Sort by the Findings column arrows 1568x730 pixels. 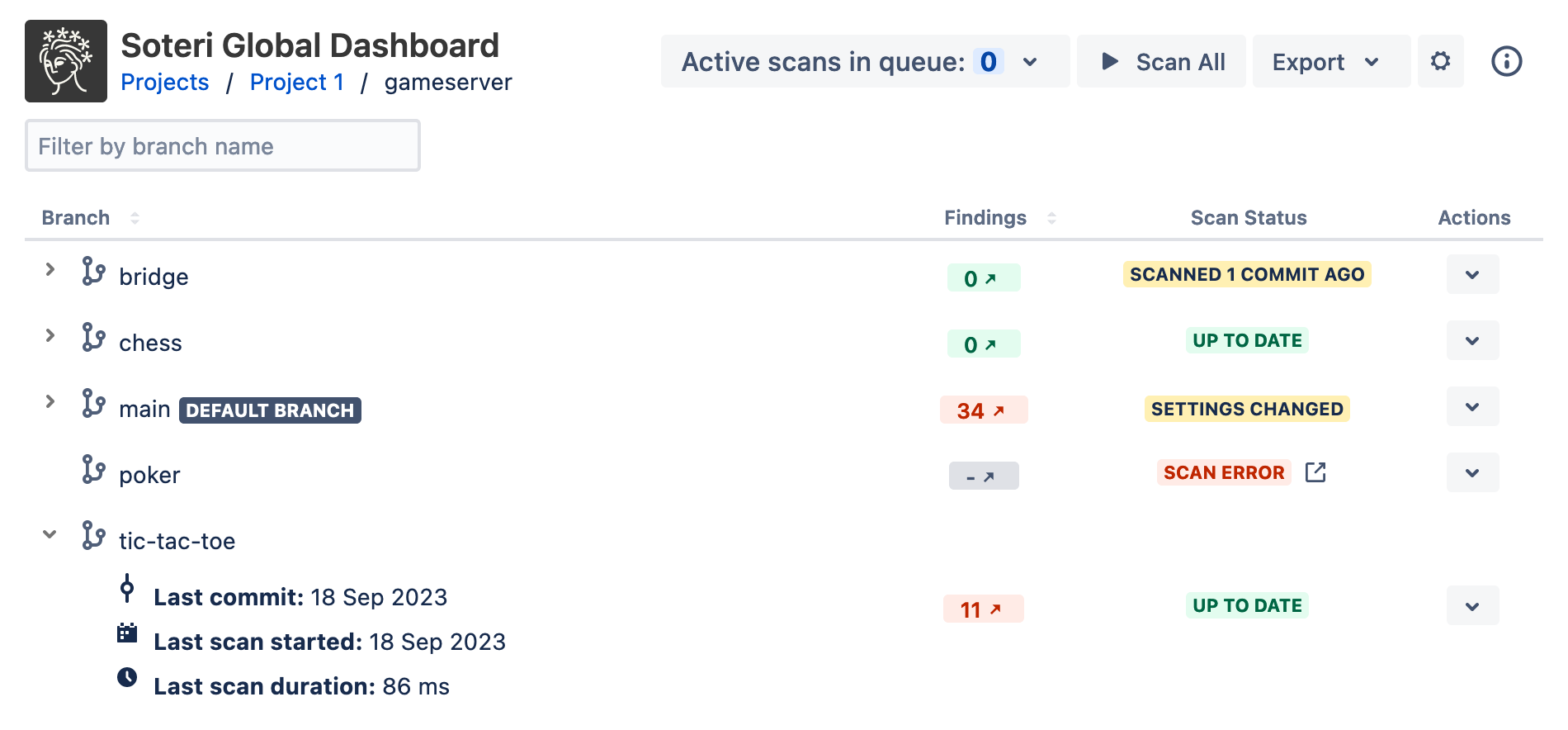point(1051,218)
